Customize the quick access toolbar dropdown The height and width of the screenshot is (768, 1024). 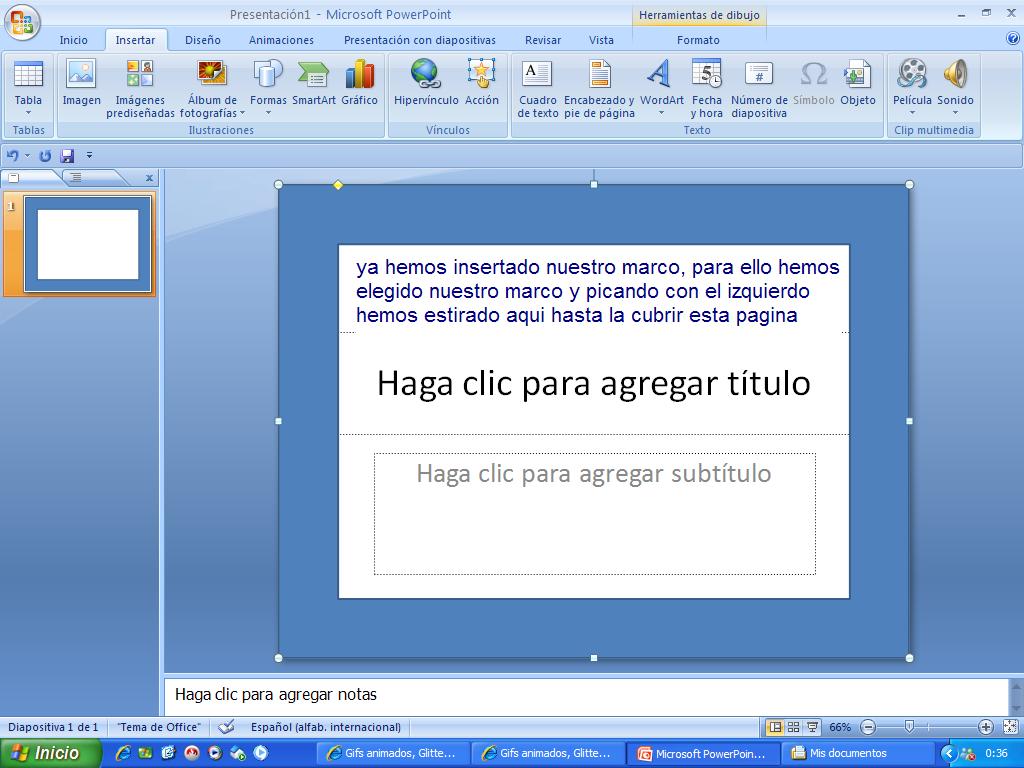(x=89, y=155)
